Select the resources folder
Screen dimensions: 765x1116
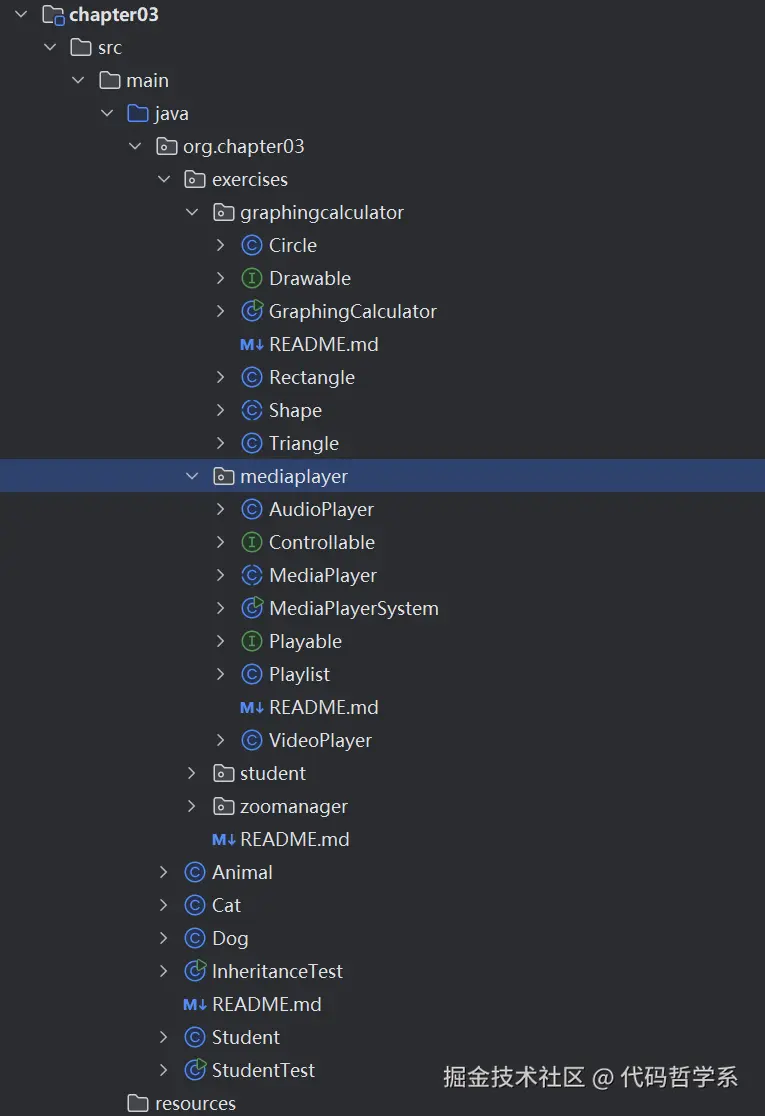tap(195, 1103)
